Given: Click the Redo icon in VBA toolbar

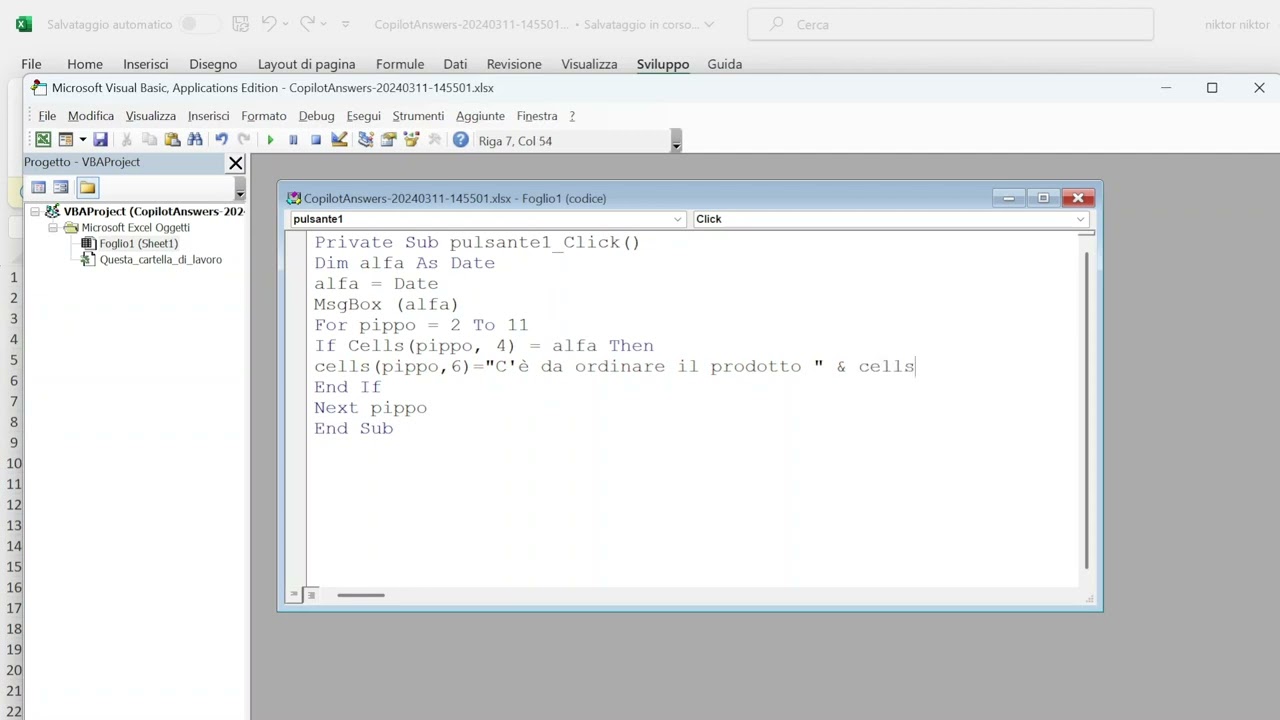Looking at the screenshot, I should [243, 140].
